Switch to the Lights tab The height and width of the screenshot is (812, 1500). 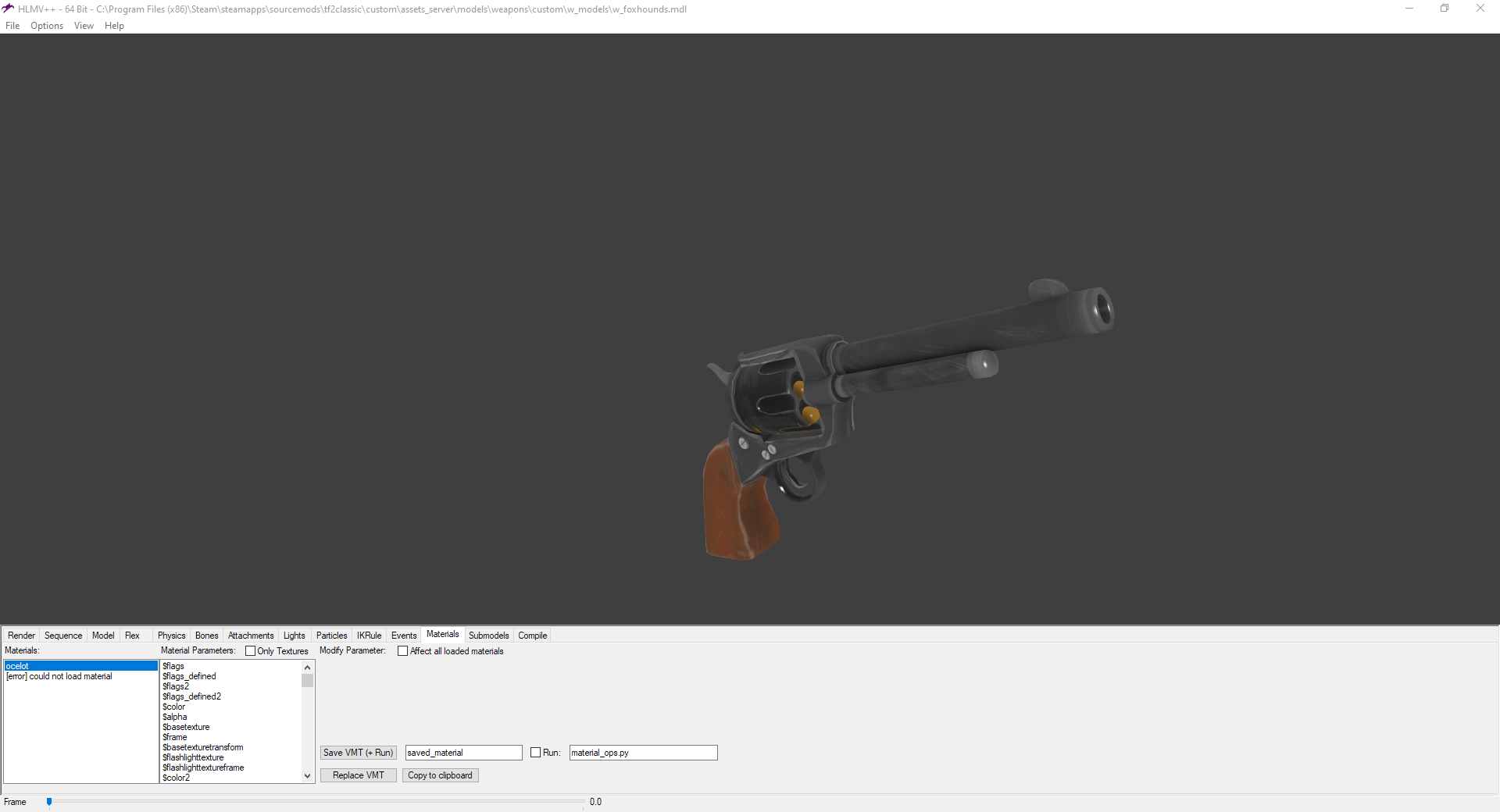[294, 636]
